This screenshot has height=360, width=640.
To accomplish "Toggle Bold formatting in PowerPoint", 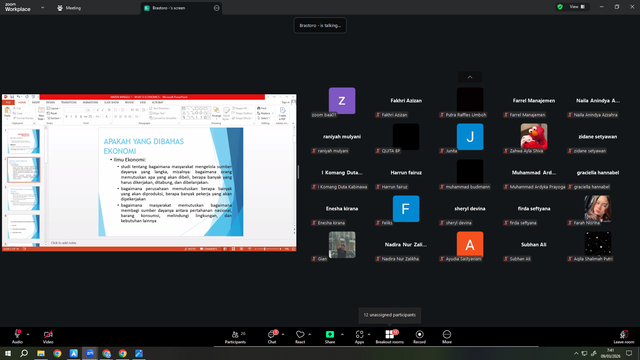I will pyautogui.click(x=67, y=117).
